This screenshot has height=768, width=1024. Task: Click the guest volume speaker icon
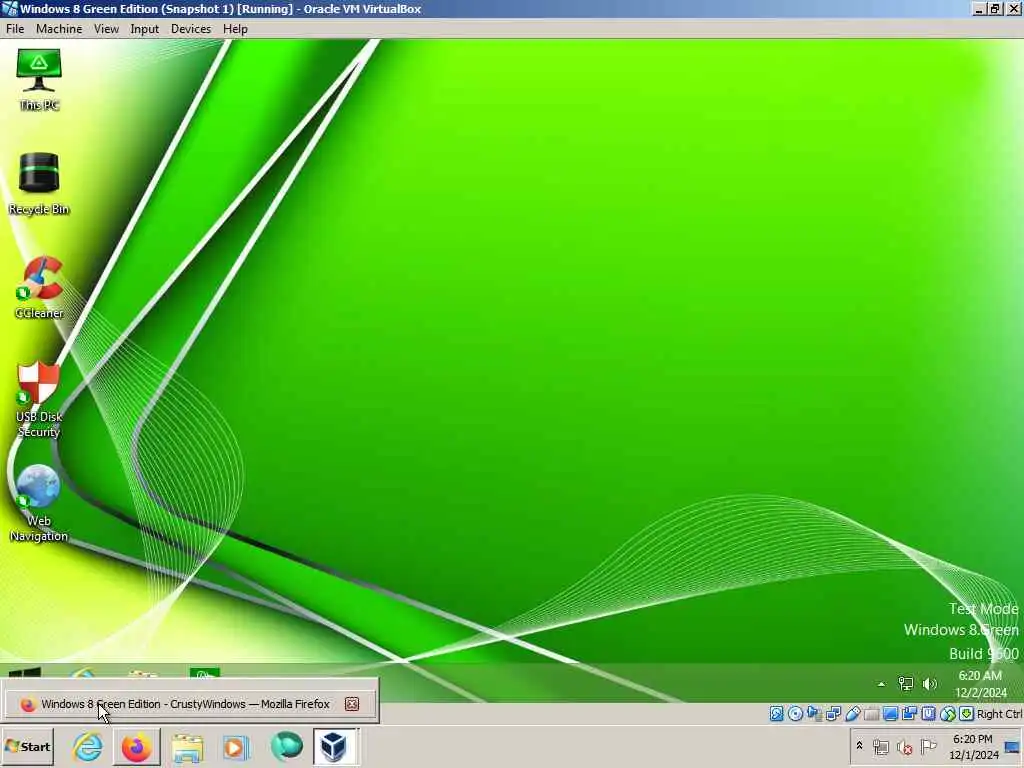(930, 684)
